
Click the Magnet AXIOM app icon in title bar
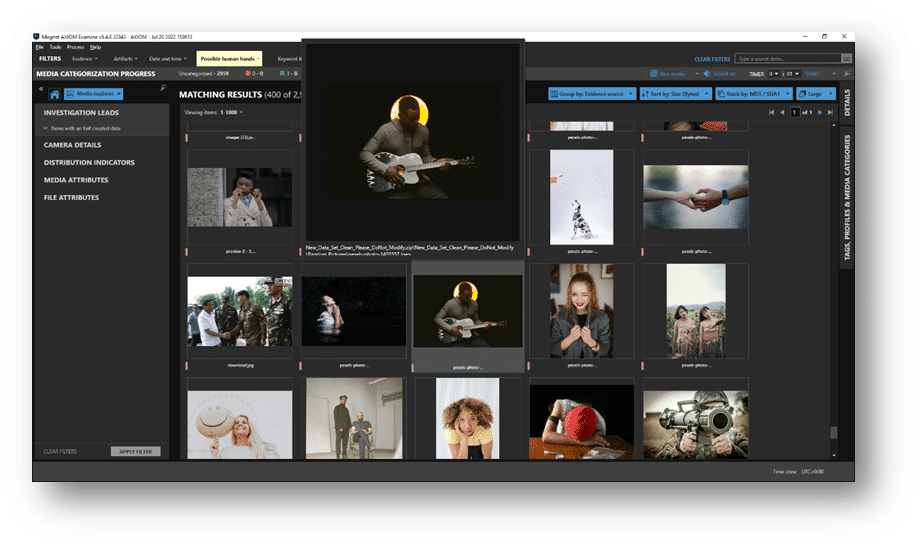pyautogui.click(x=36, y=36)
